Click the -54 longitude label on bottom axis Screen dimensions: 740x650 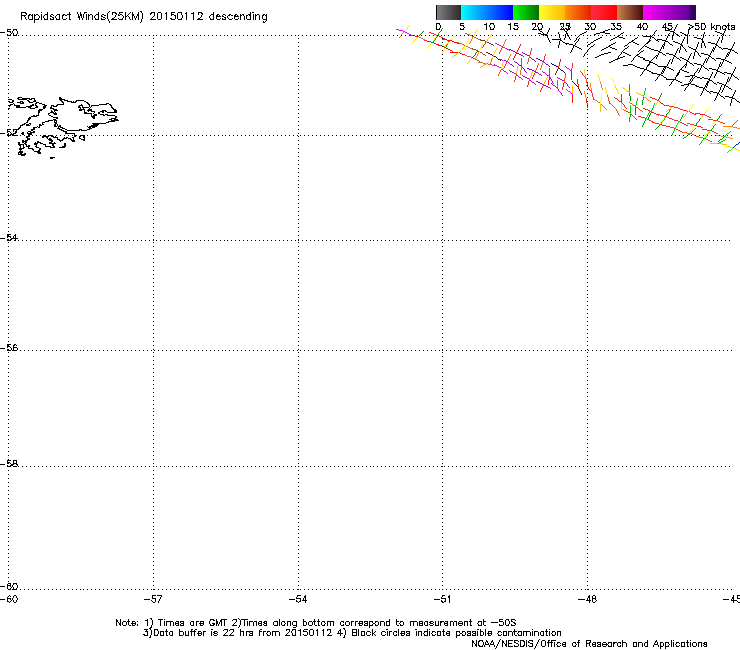tap(298, 599)
